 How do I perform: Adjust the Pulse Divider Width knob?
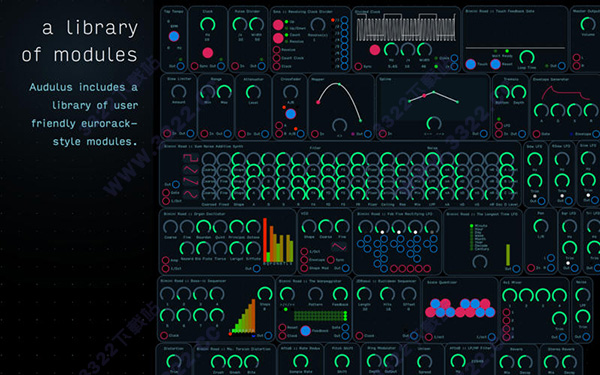pyautogui.click(x=256, y=25)
